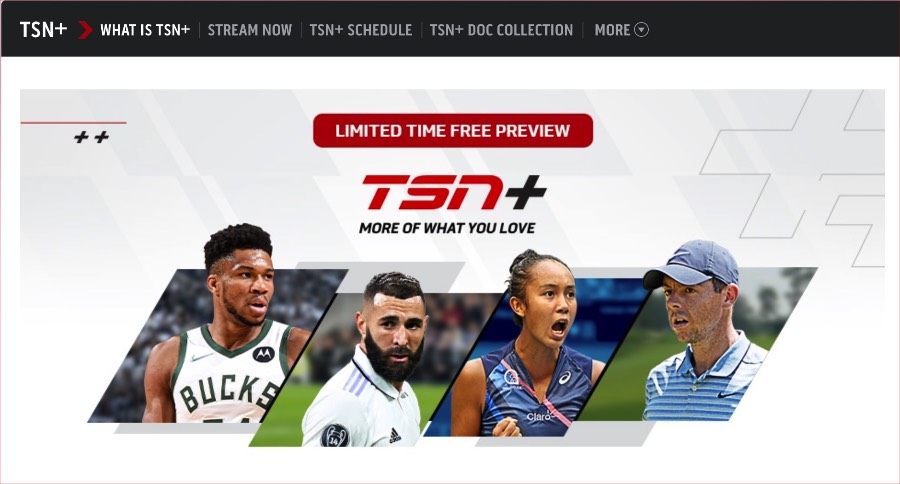This screenshot has height=484, width=900.
Task: Click the TSN+ logo in navigation bar
Action: [x=43, y=30]
